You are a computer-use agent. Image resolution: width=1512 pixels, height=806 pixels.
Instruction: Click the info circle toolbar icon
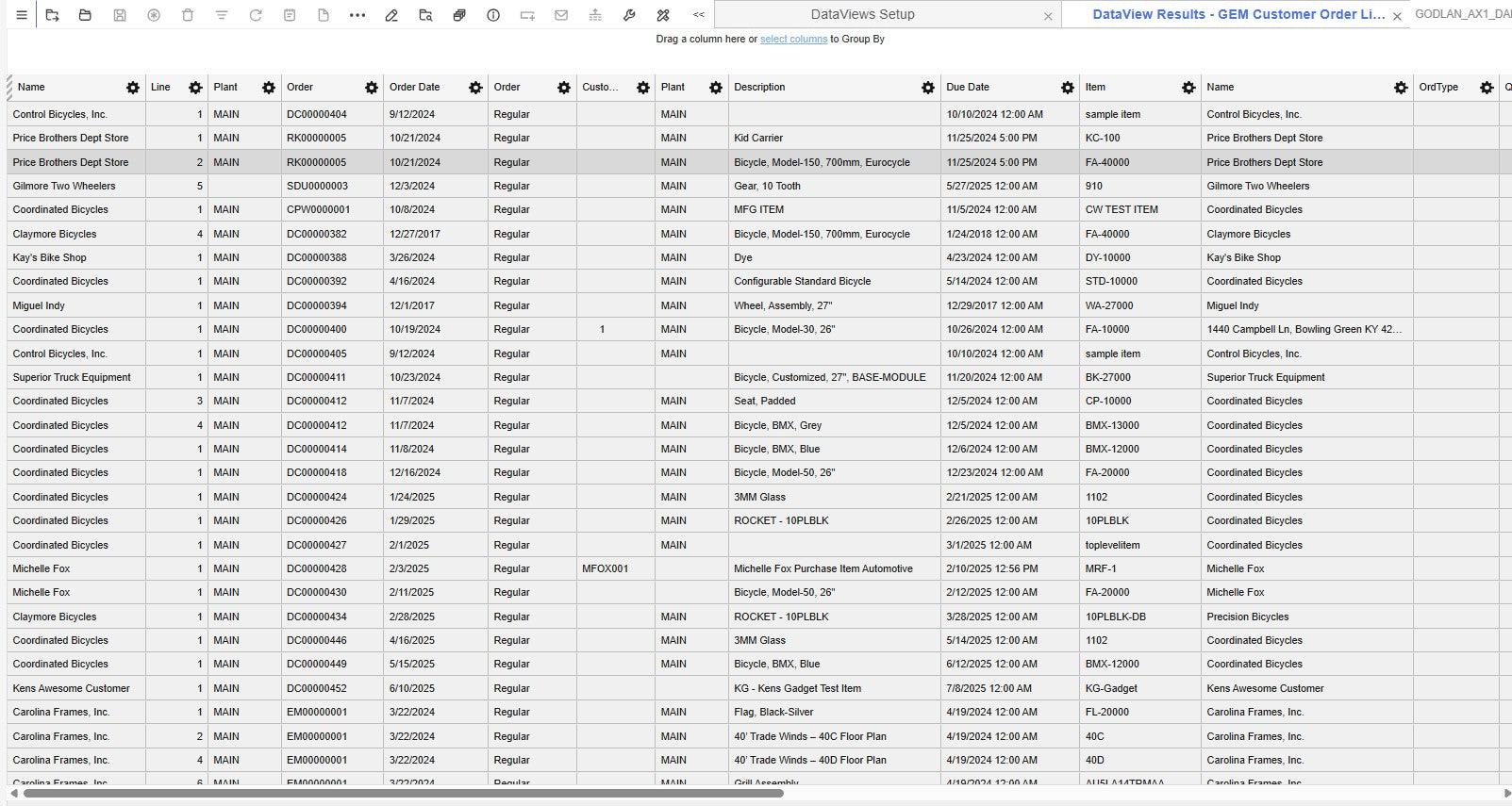[493, 15]
